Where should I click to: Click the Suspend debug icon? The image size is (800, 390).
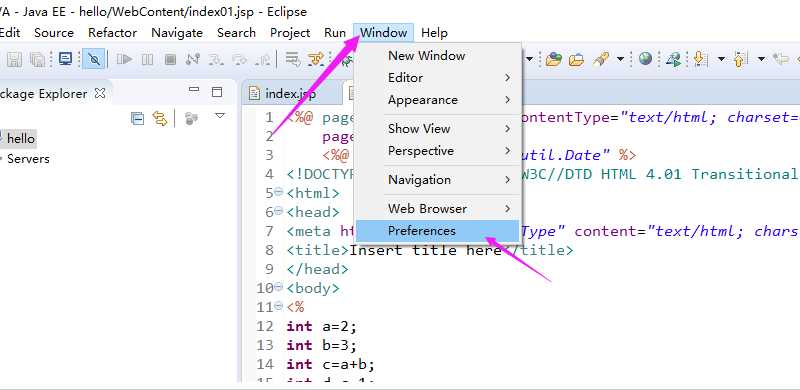pyautogui.click(x=147, y=60)
